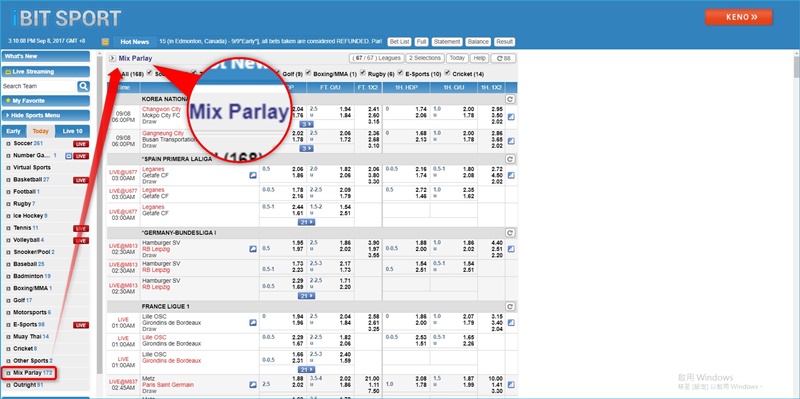Expand more bets '3' for Changwon City
The image size is (800, 399).
[x=306, y=124]
